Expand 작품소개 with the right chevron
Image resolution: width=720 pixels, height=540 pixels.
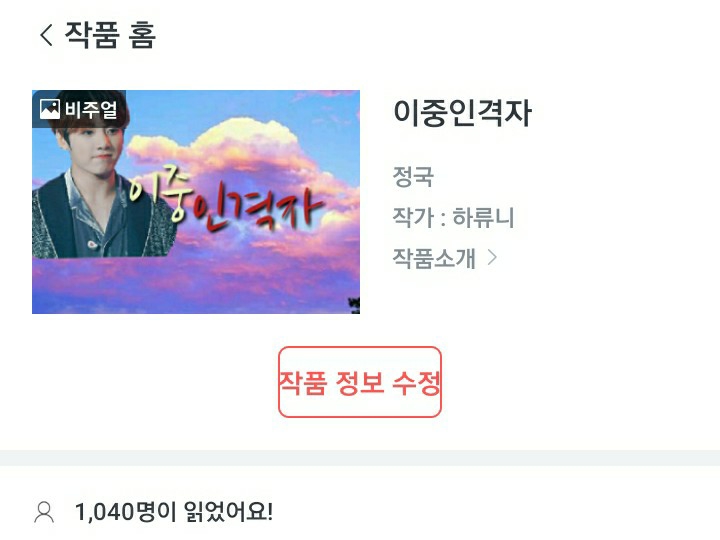(x=492, y=258)
